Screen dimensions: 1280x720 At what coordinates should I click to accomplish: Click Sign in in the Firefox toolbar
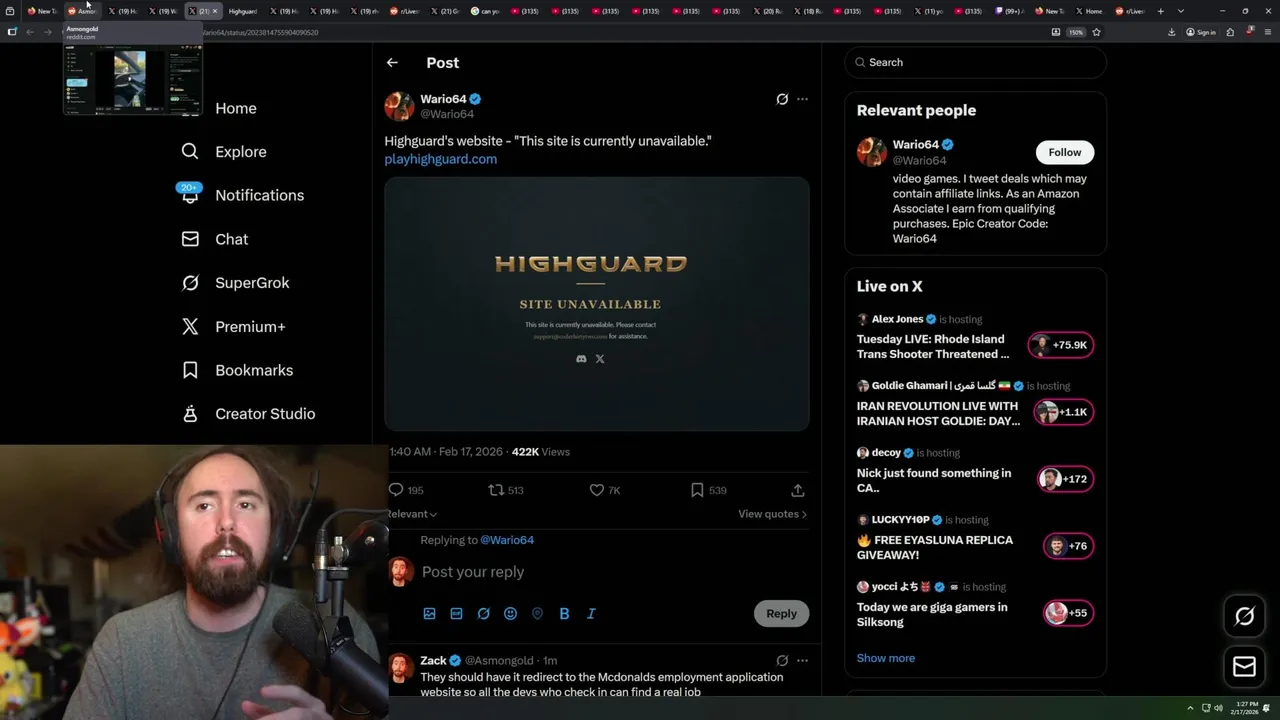point(1201,32)
